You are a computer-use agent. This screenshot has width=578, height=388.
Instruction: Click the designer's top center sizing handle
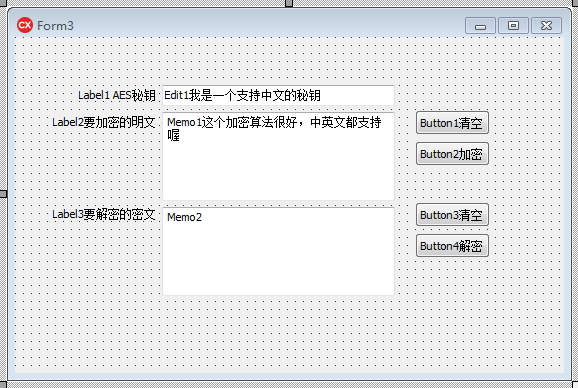(289, 3)
